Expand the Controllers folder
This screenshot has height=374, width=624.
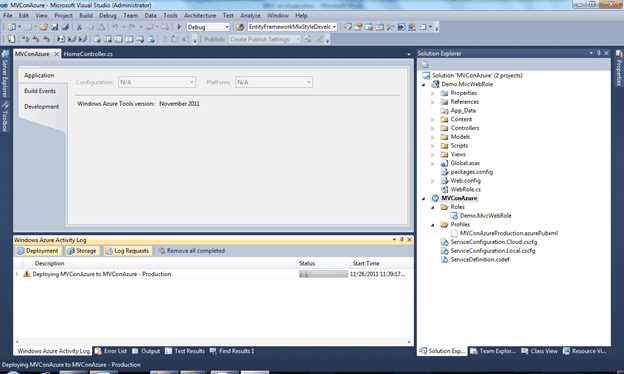(433, 128)
